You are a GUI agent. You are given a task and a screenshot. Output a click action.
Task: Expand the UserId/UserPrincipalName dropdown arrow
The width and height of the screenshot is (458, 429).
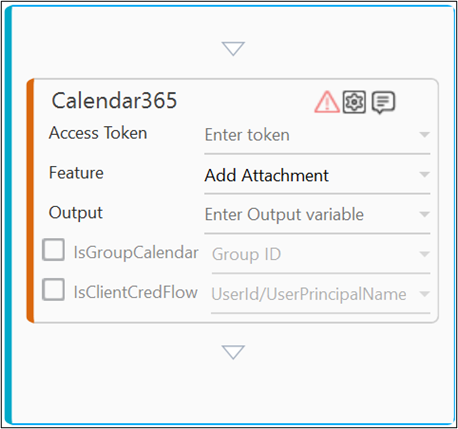pos(424,294)
